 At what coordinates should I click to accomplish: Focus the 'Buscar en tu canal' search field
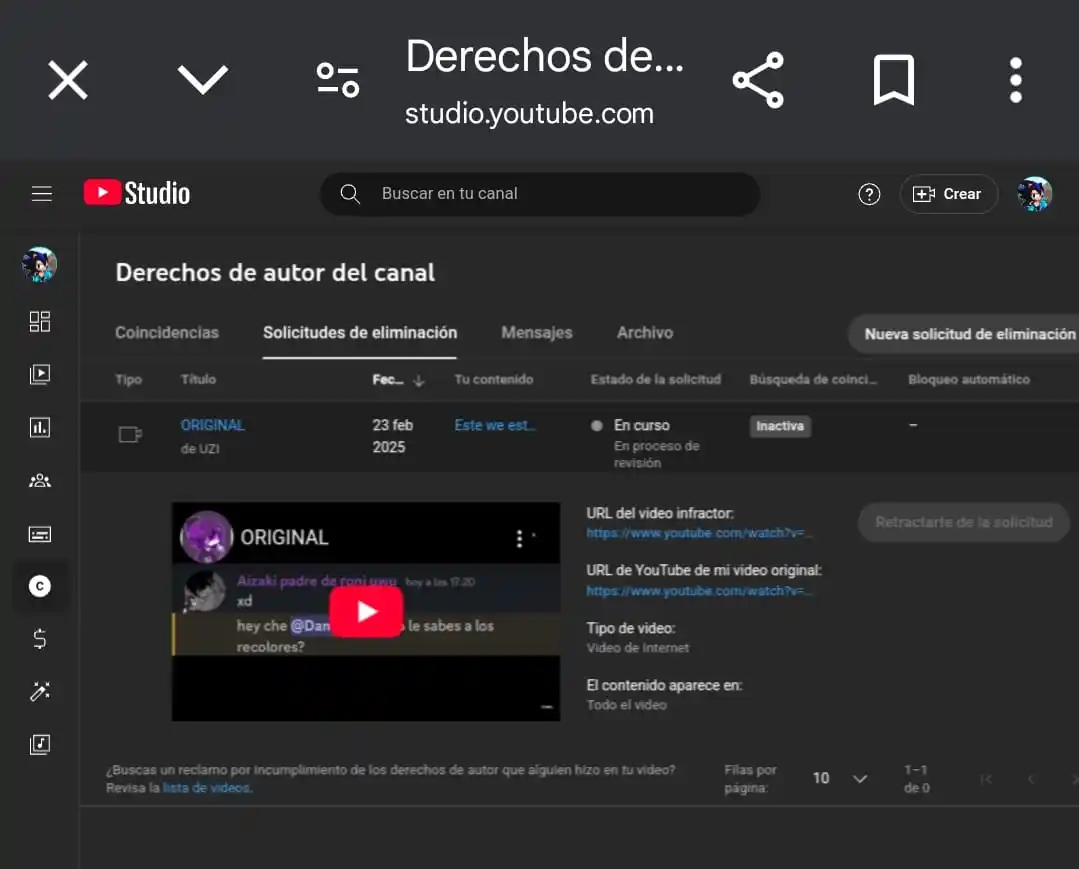coord(540,194)
